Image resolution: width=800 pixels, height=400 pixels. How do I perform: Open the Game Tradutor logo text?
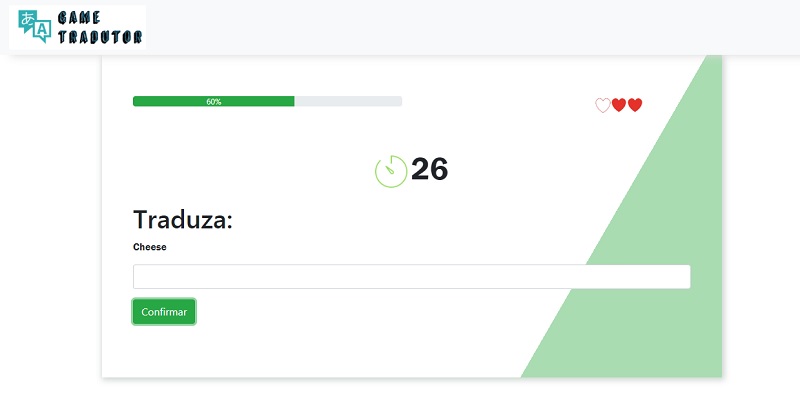tap(100, 28)
